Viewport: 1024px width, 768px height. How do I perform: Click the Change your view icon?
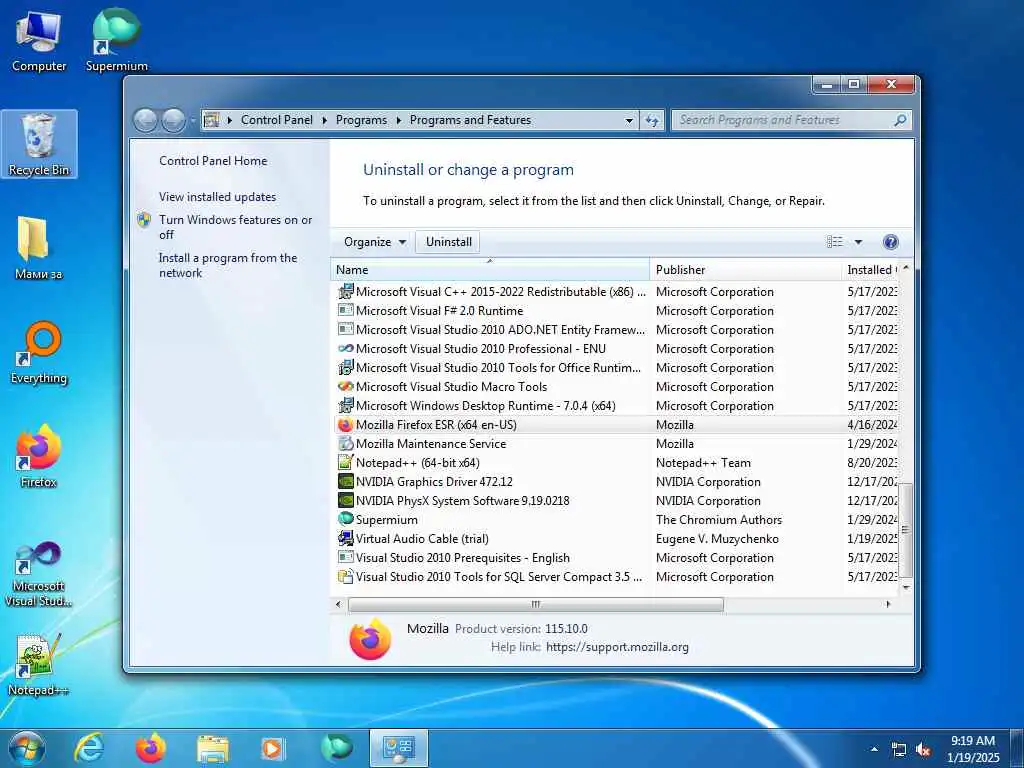coord(835,242)
